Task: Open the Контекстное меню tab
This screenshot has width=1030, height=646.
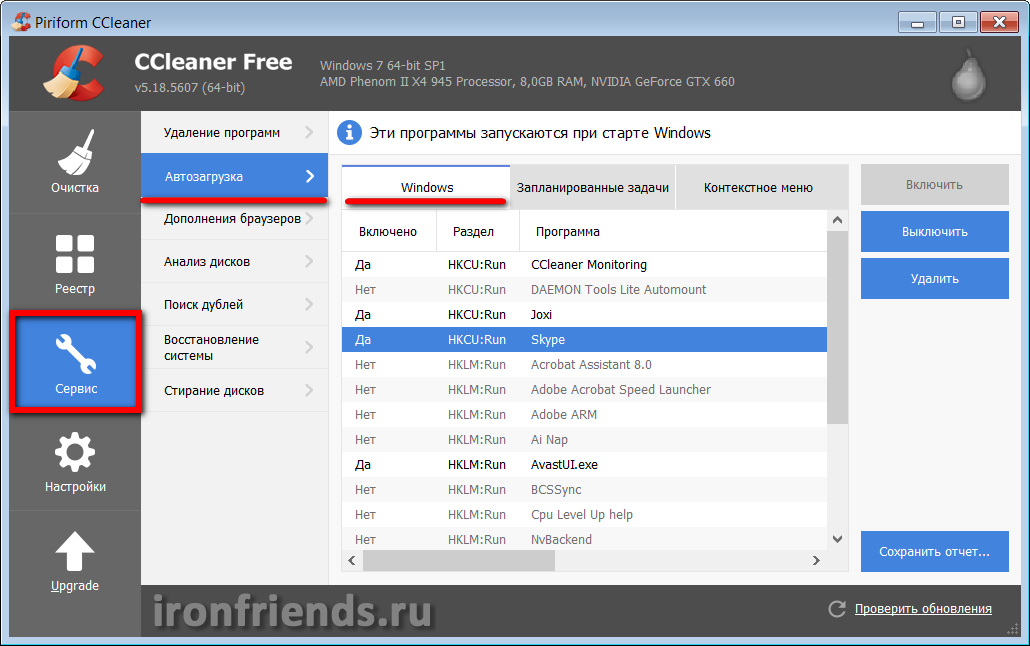Action: (758, 187)
